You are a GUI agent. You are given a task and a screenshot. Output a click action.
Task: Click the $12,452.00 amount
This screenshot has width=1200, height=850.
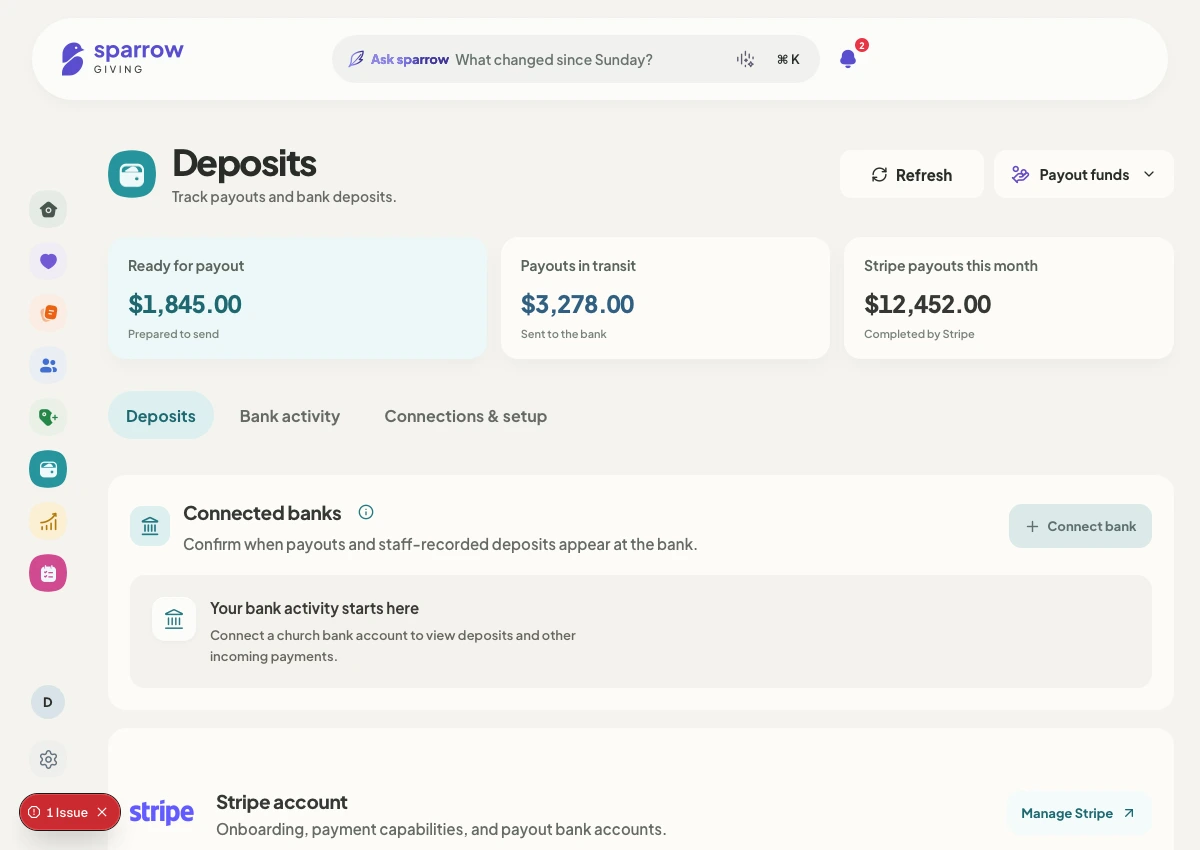(x=928, y=304)
